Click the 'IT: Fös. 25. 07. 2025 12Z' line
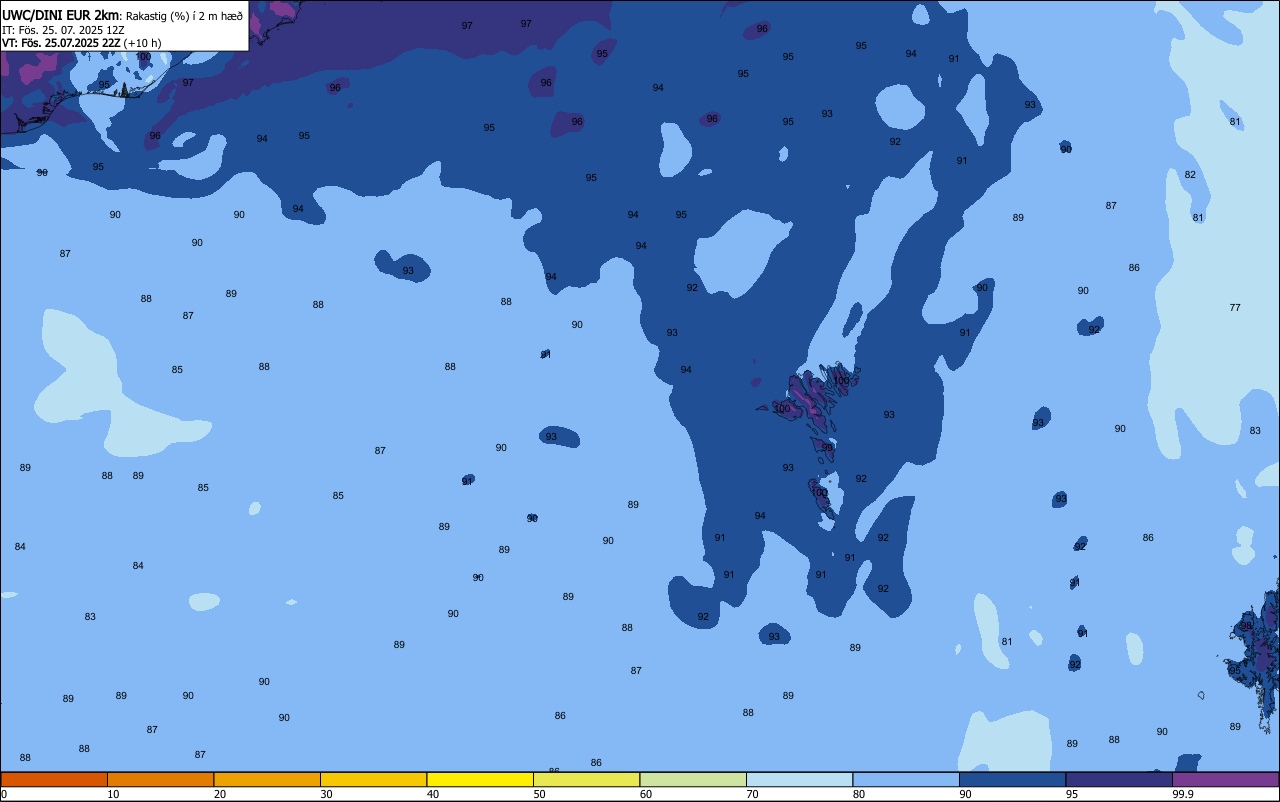 click(63, 30)
